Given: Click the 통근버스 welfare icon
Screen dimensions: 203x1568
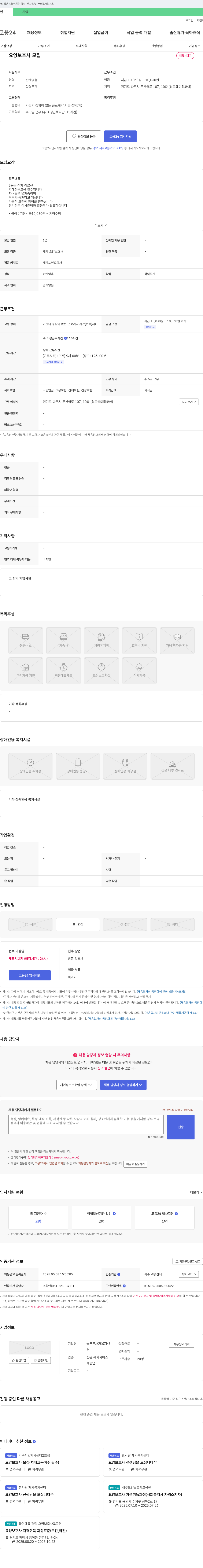Looking at the screenshot, I should pos(26,640).
